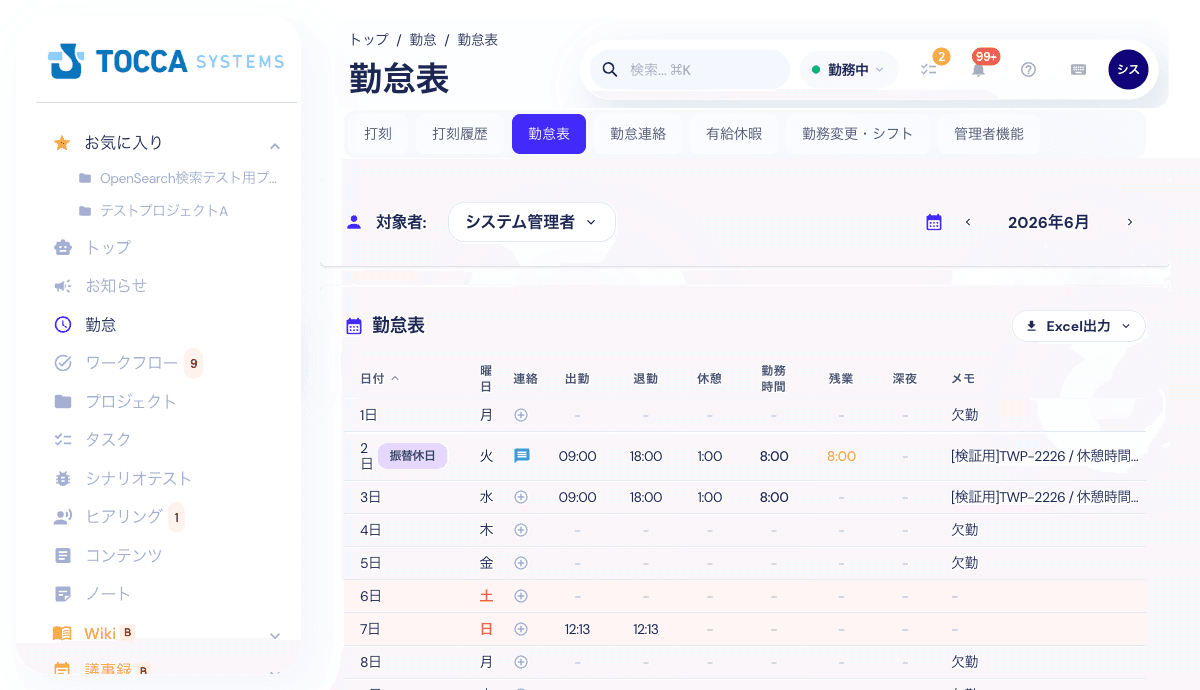Open the task checklist icon with badge 2

click(929, 70)
